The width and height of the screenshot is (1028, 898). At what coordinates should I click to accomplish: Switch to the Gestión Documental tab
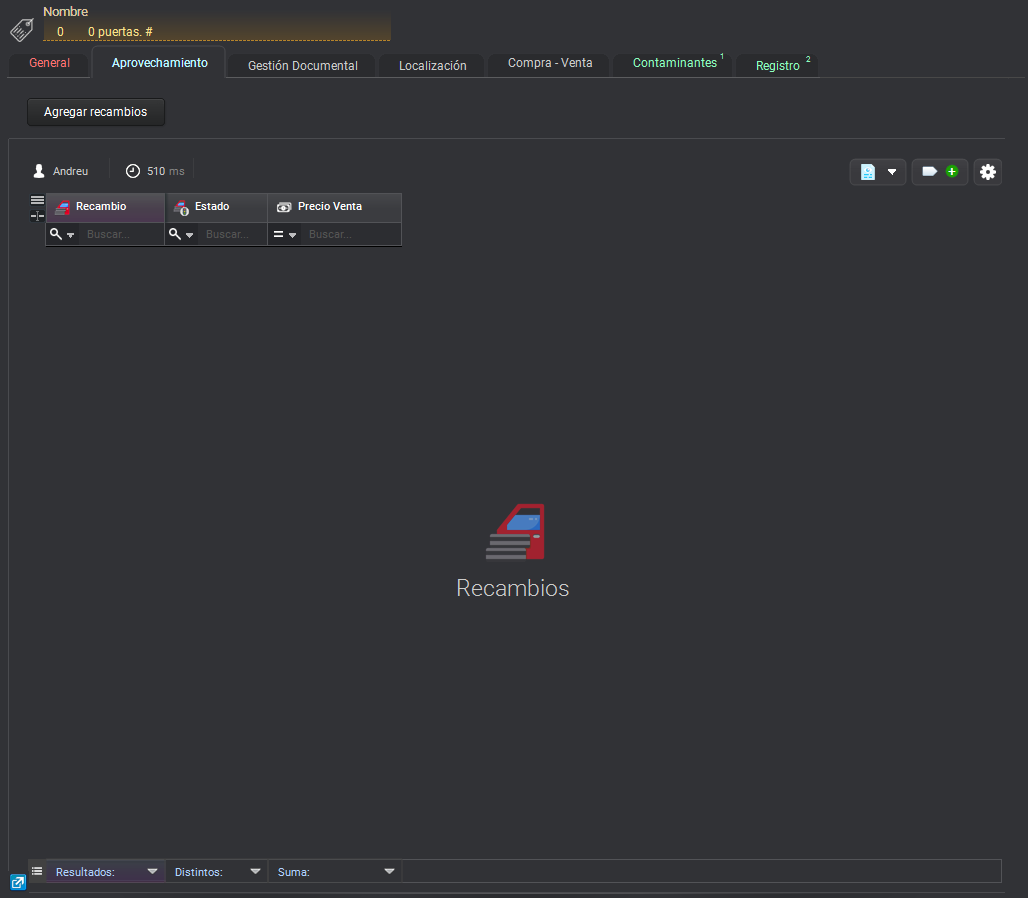click(302, 65)
